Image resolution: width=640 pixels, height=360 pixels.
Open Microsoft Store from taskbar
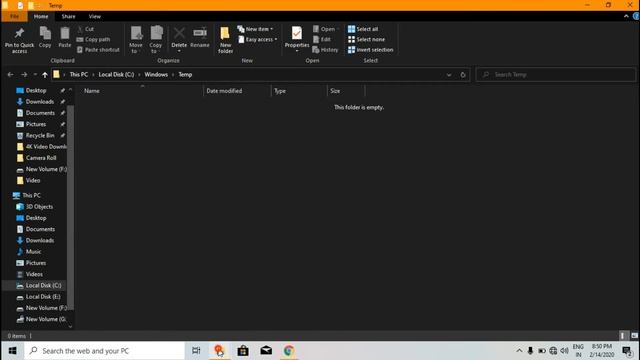[x=243, y=351]
